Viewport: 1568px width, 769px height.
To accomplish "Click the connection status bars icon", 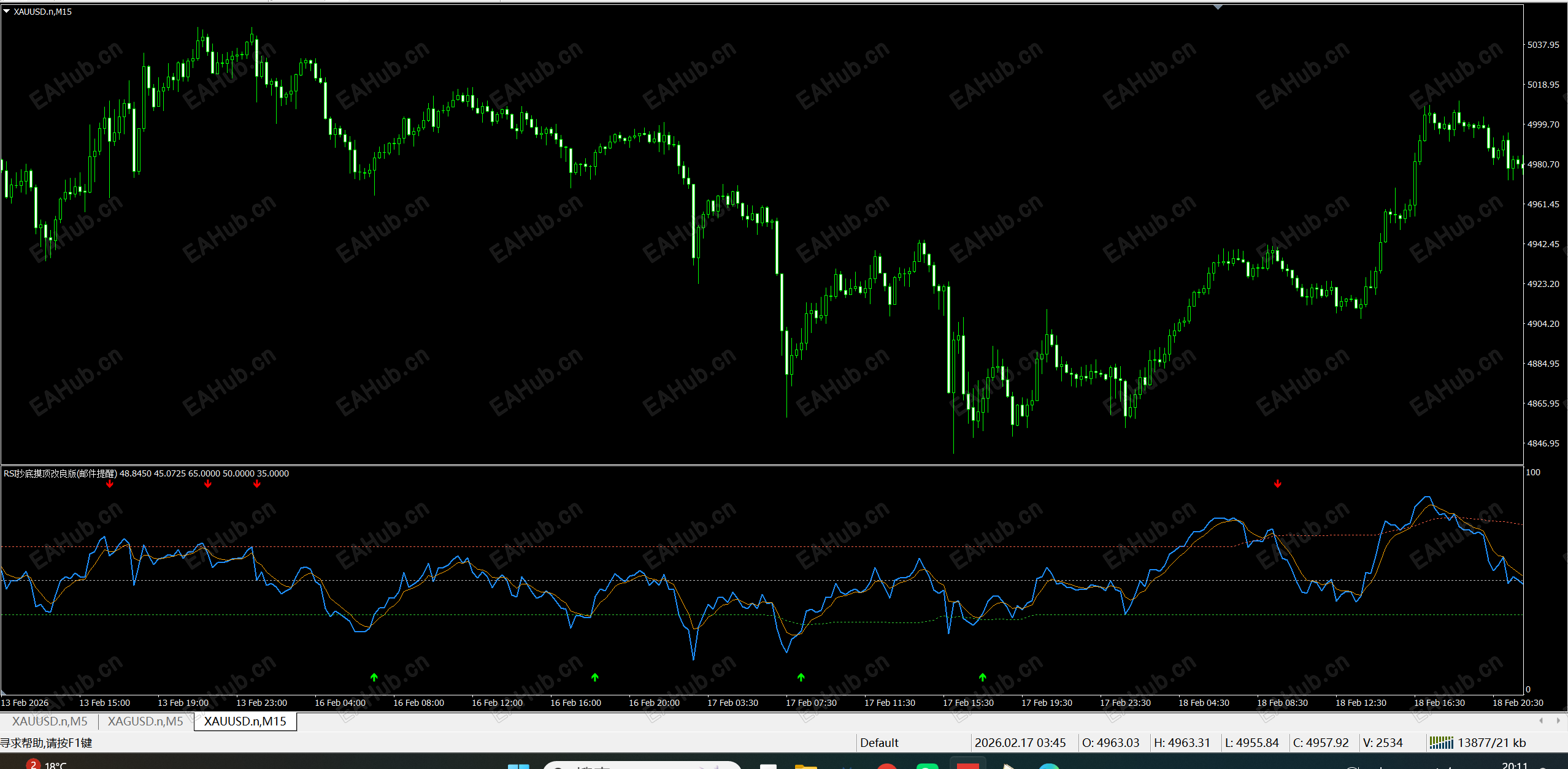I will (x=1441, y=743).
